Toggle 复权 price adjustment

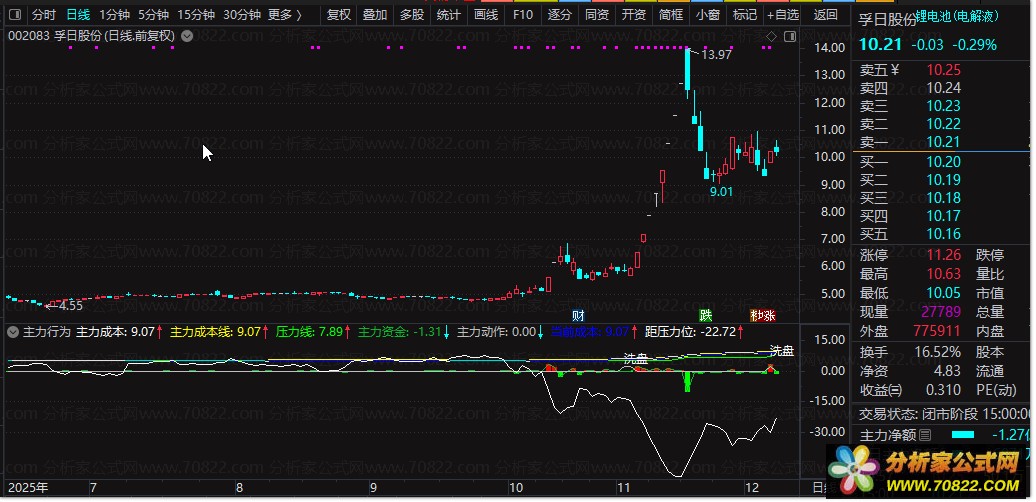tap(339, 15)
